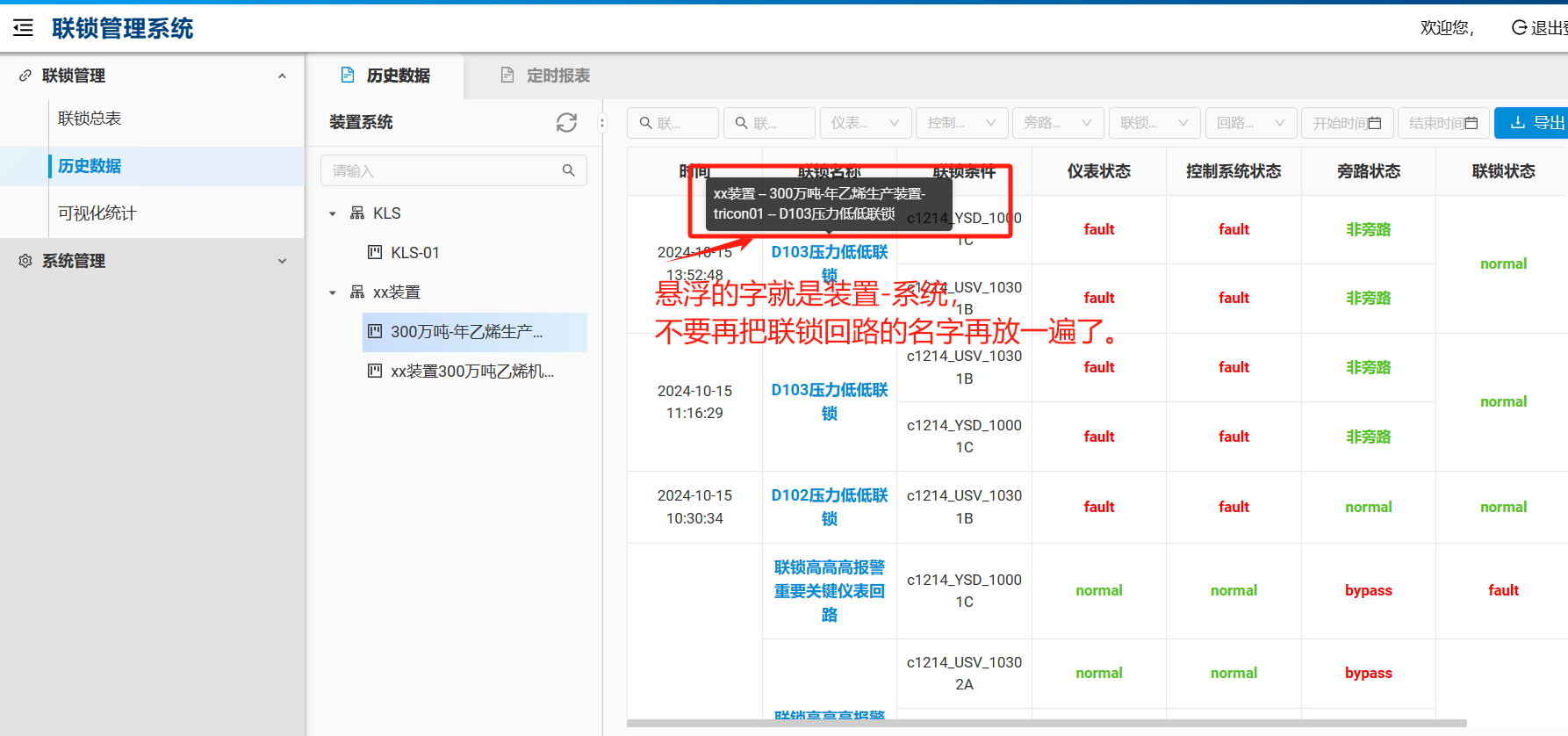Open 联锁总表 in the sidebar
Screen dimensions: 1568x736
90,119
